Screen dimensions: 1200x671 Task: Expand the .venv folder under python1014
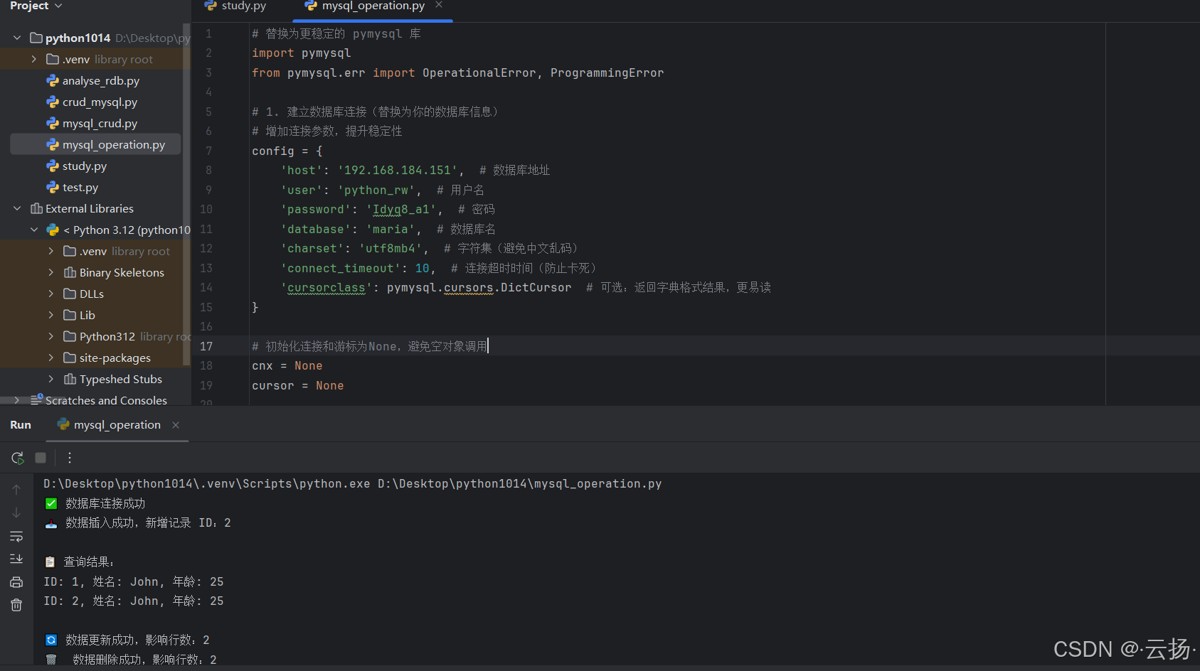34,59
